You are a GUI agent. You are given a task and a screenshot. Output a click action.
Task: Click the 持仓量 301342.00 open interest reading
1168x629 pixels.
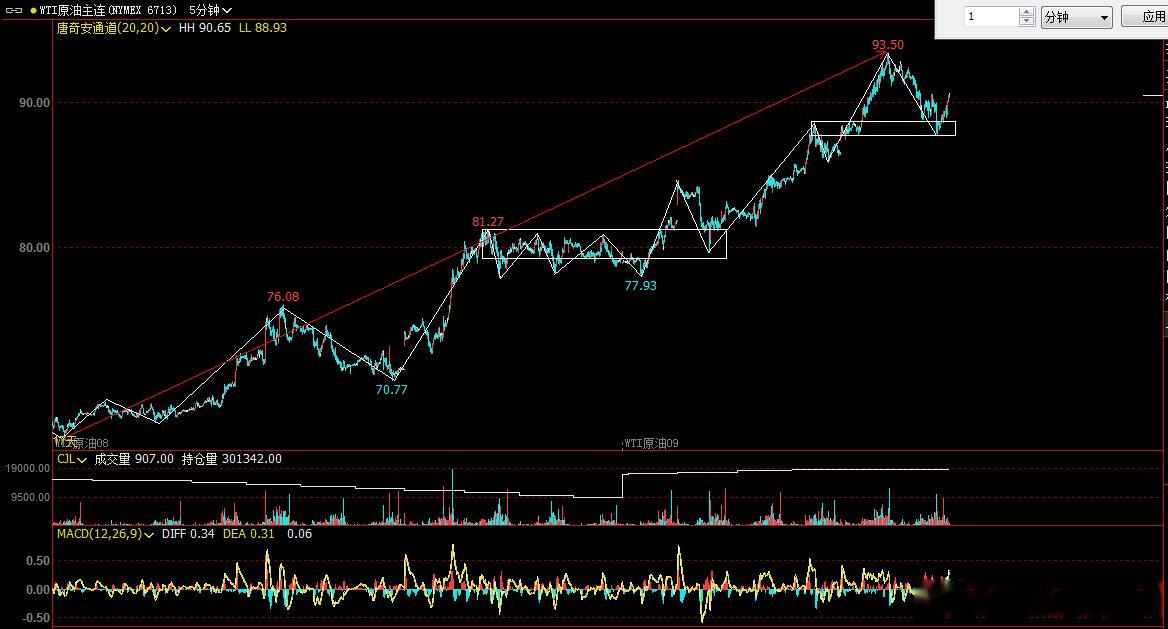[x=232, y=459]
